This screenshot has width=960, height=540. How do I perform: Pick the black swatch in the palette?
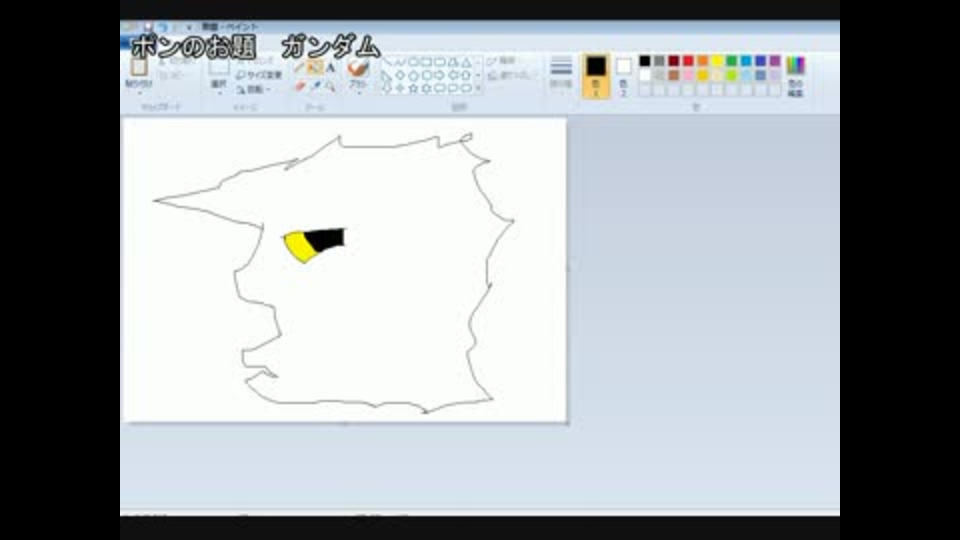tap(645, 61)
